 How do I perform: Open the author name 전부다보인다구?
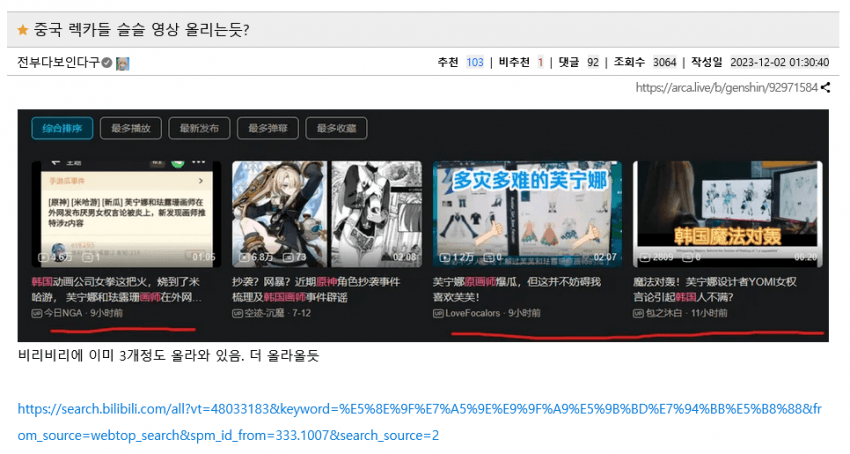point(58,63)
